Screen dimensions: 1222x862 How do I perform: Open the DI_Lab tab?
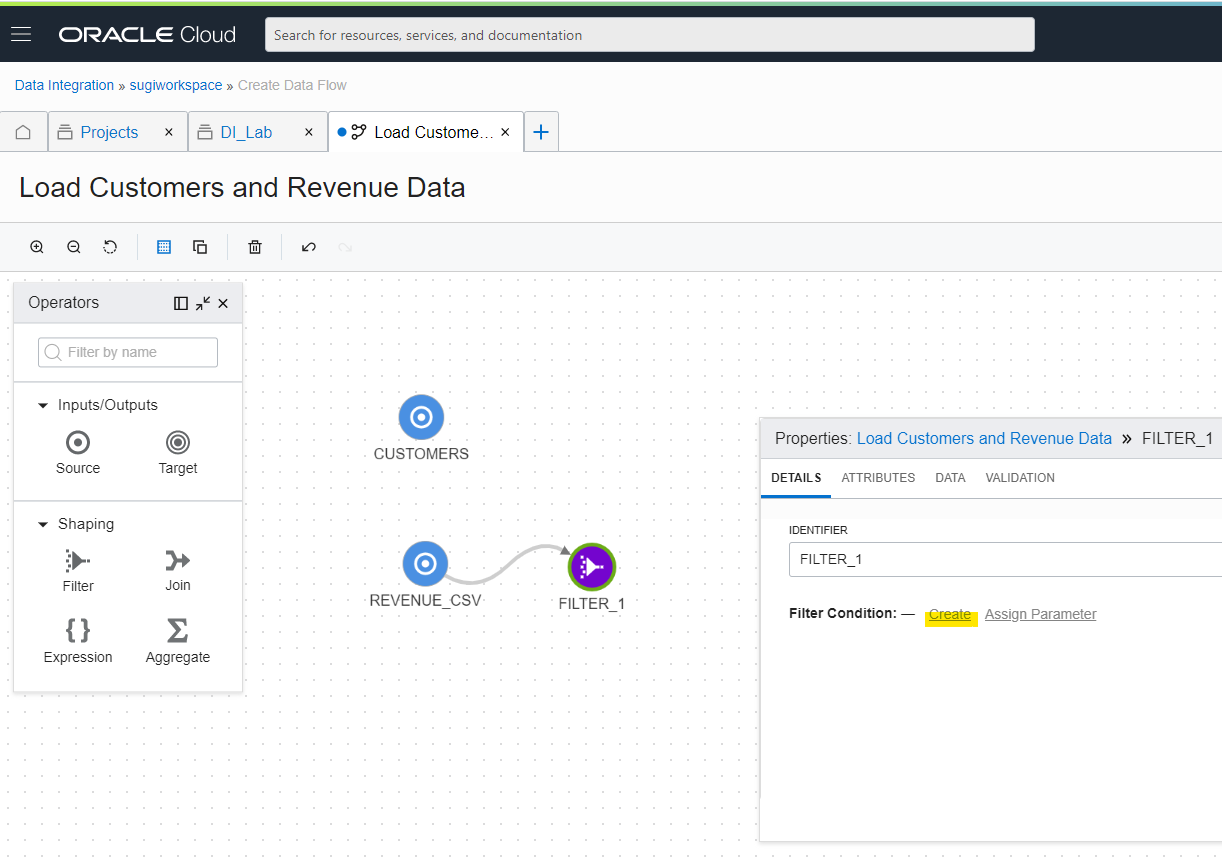pos(246,132)
